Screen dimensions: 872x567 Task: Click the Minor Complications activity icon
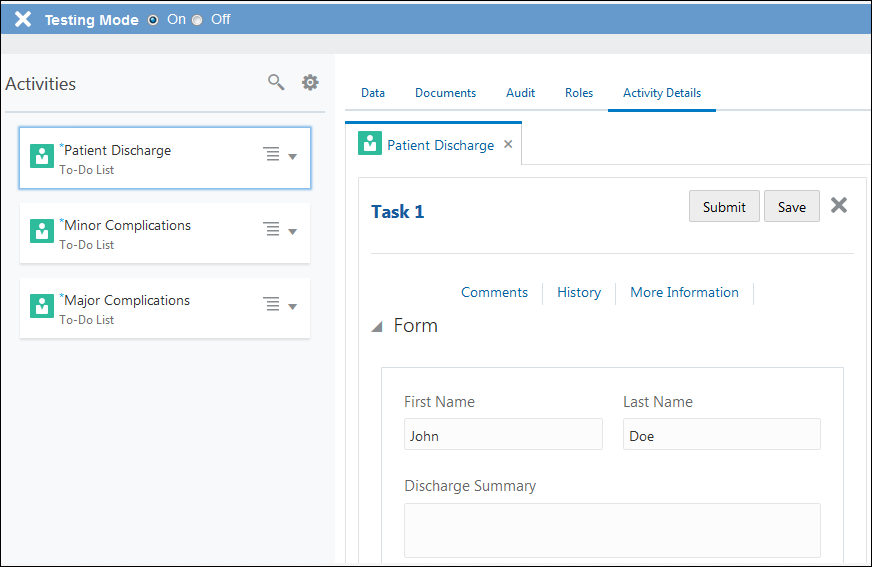pyautogui.click(x=42, y=231)
